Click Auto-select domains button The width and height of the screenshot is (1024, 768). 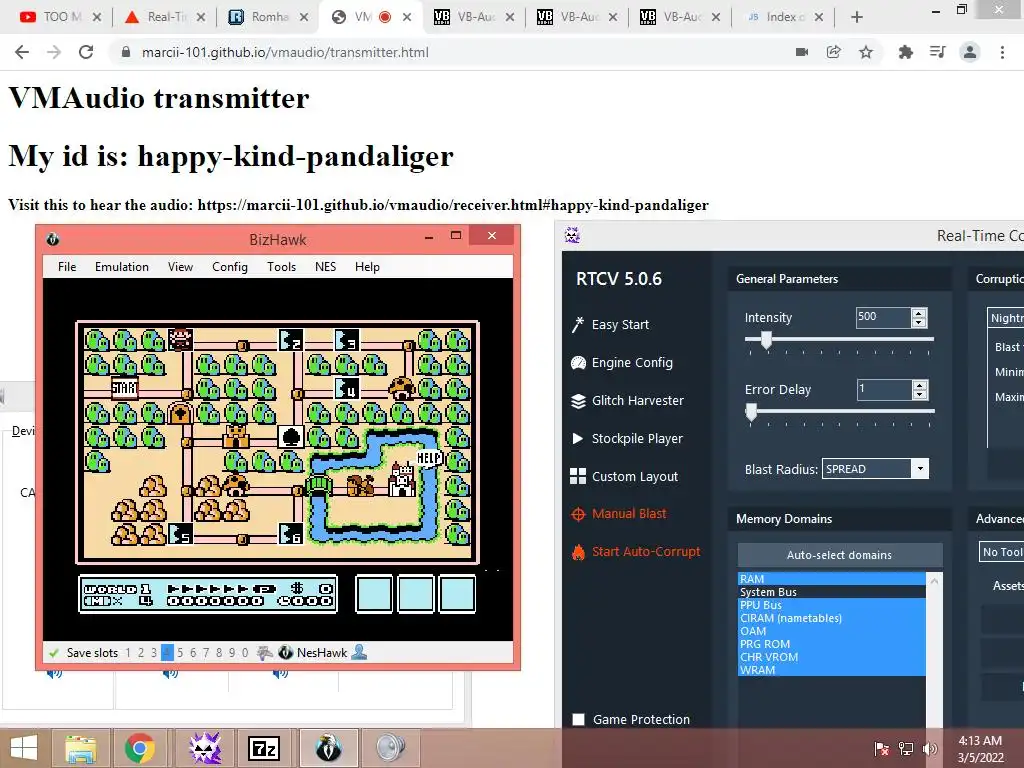(x=840, y=554)
